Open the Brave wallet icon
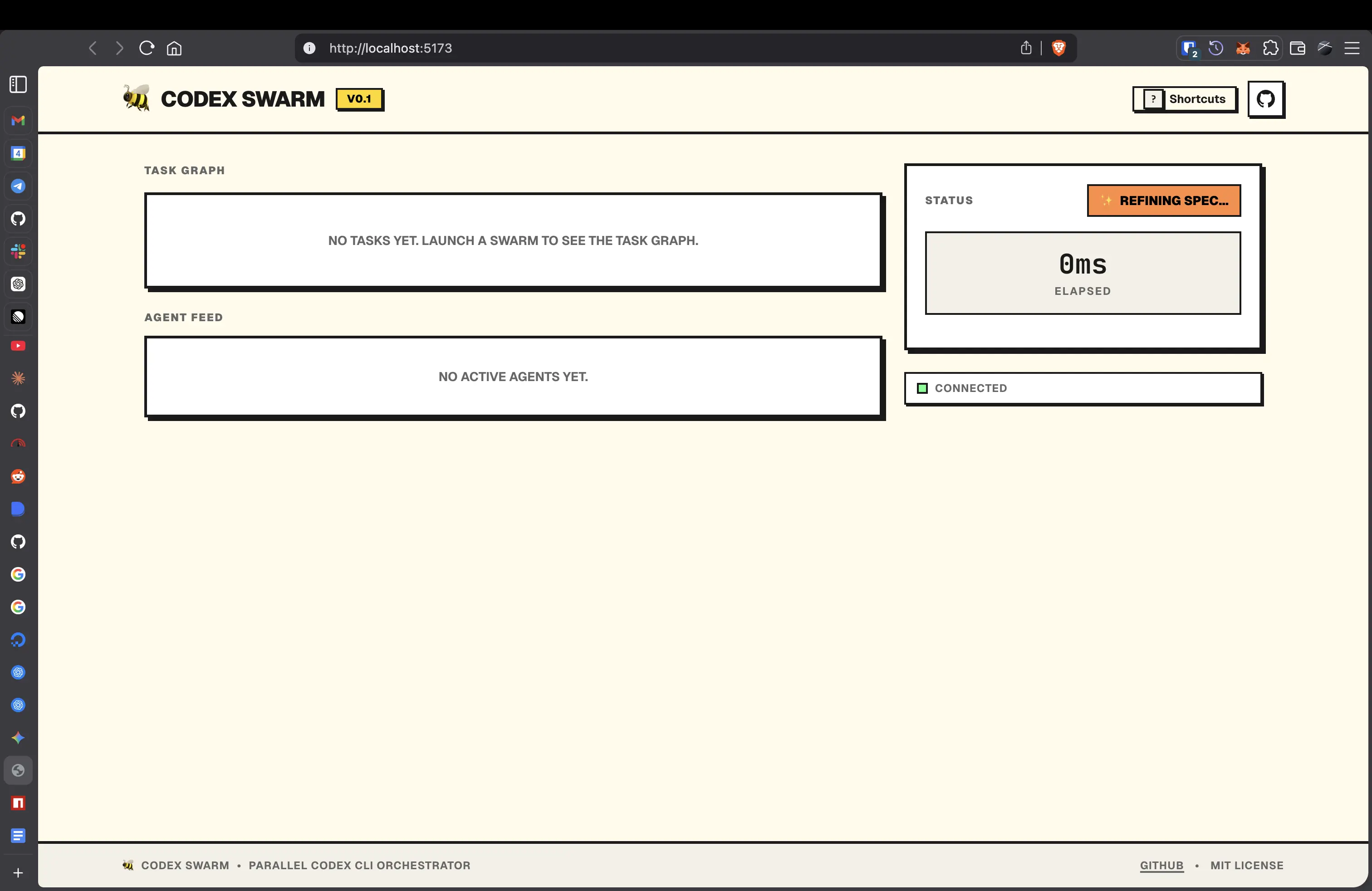Viewport: 1372px width, 891px height. tap(1297, 48)
